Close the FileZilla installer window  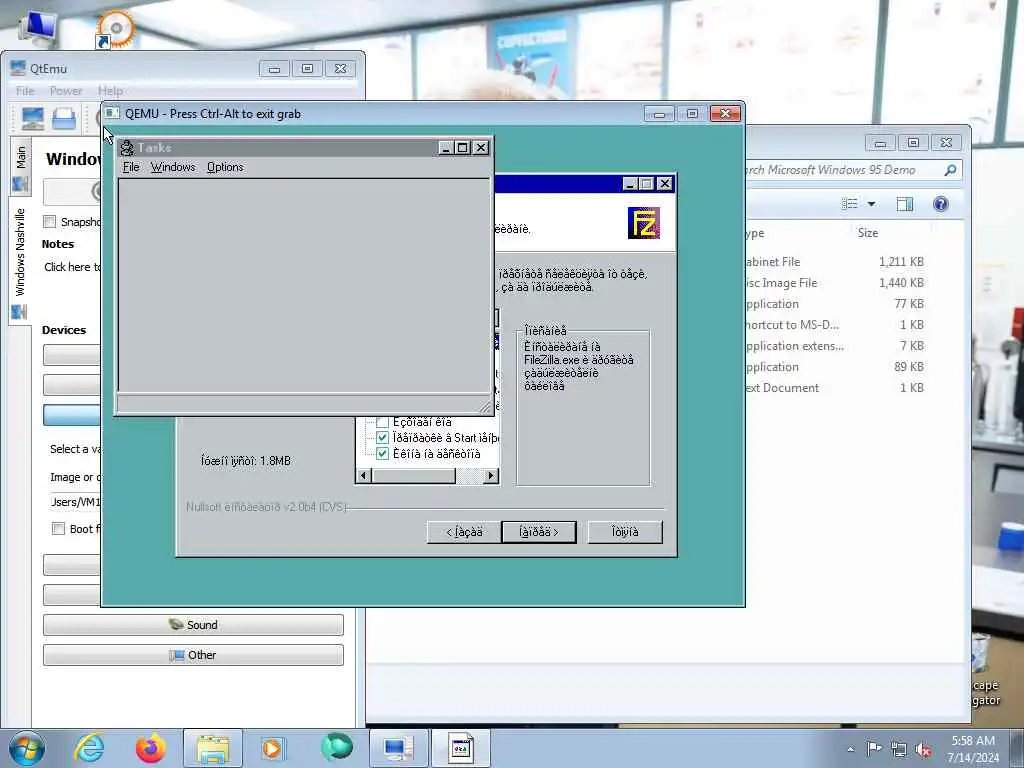665,184
